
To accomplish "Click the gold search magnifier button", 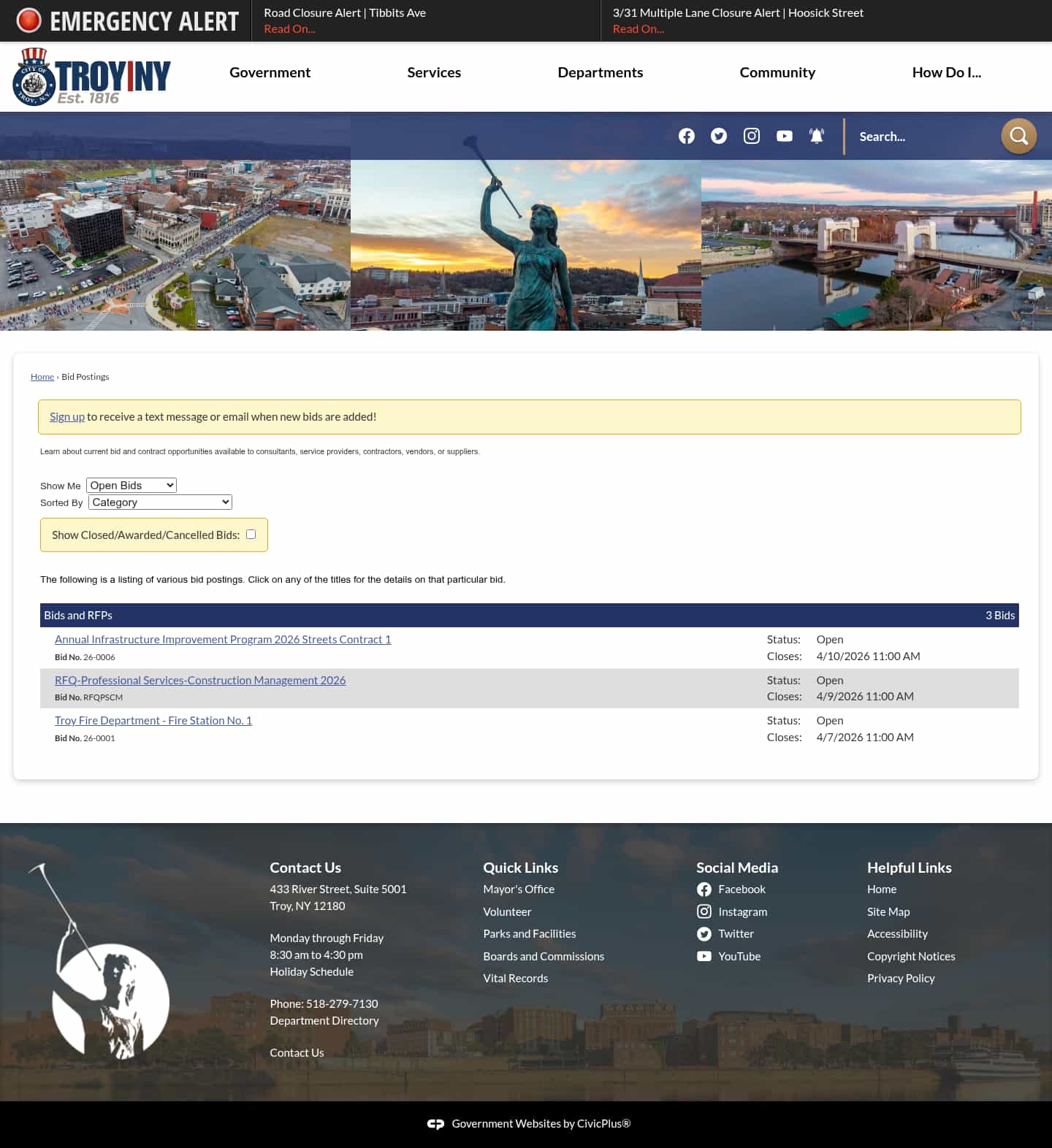I will tap(1018, 136).
